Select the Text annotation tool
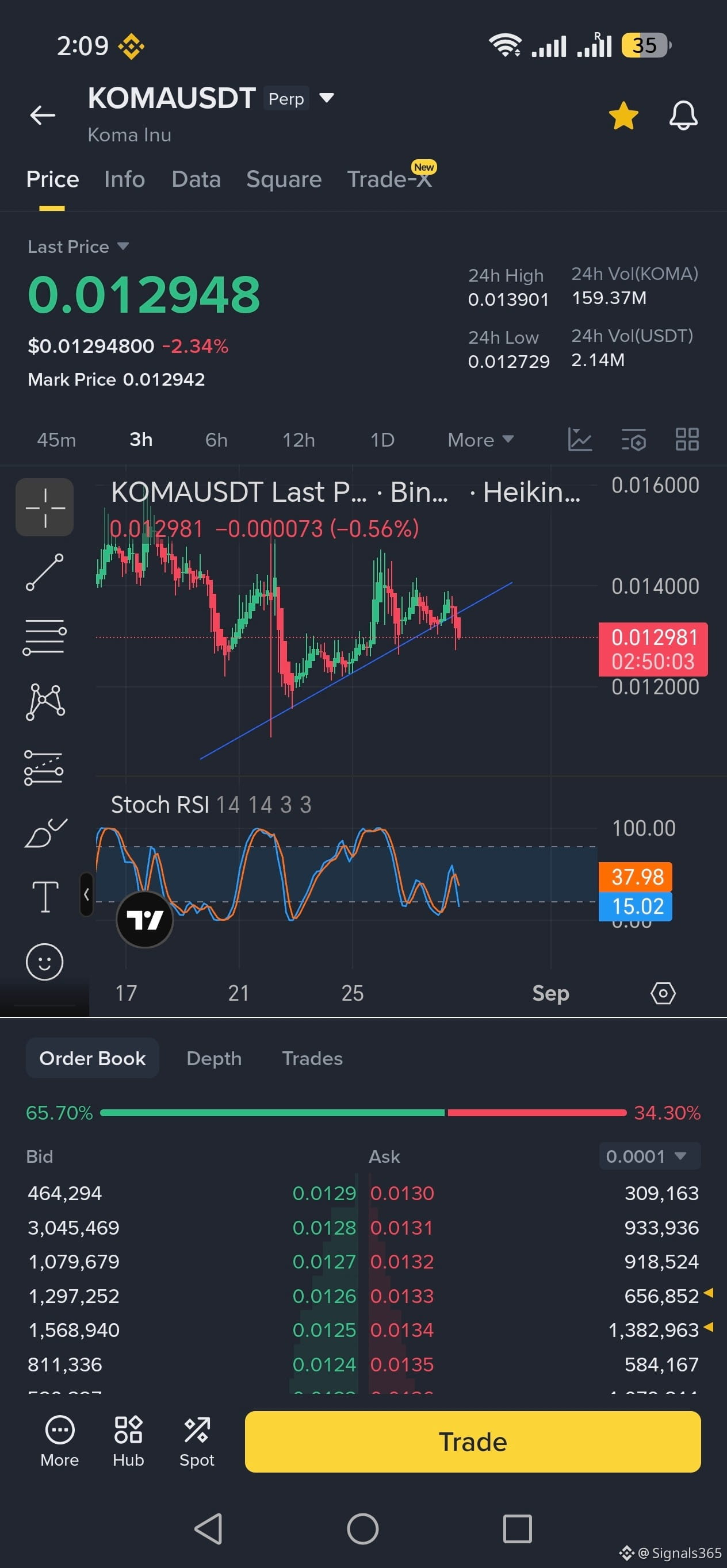This screenshot has width=727, height=1568. [45, 897]
